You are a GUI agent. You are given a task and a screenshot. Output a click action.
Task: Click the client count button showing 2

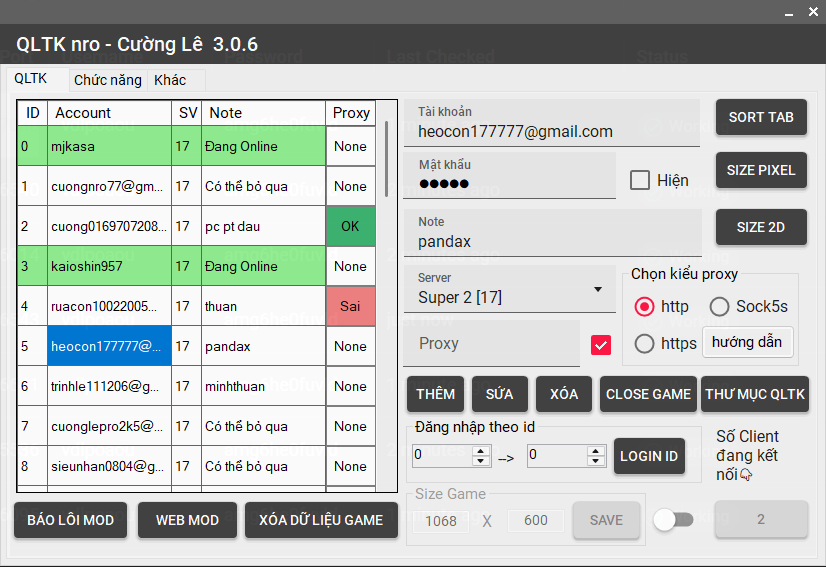click(761, 519)
